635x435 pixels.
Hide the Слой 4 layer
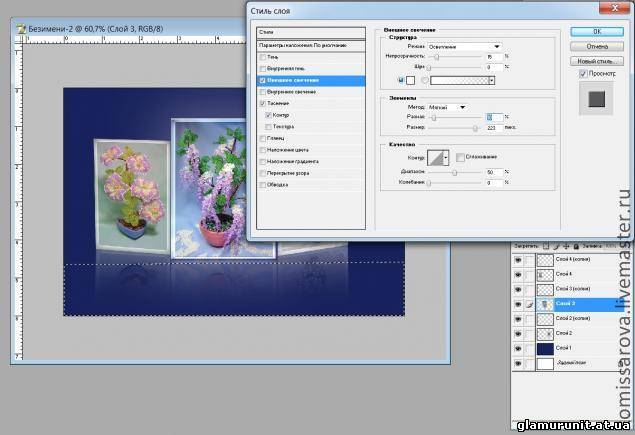(518, 275)
